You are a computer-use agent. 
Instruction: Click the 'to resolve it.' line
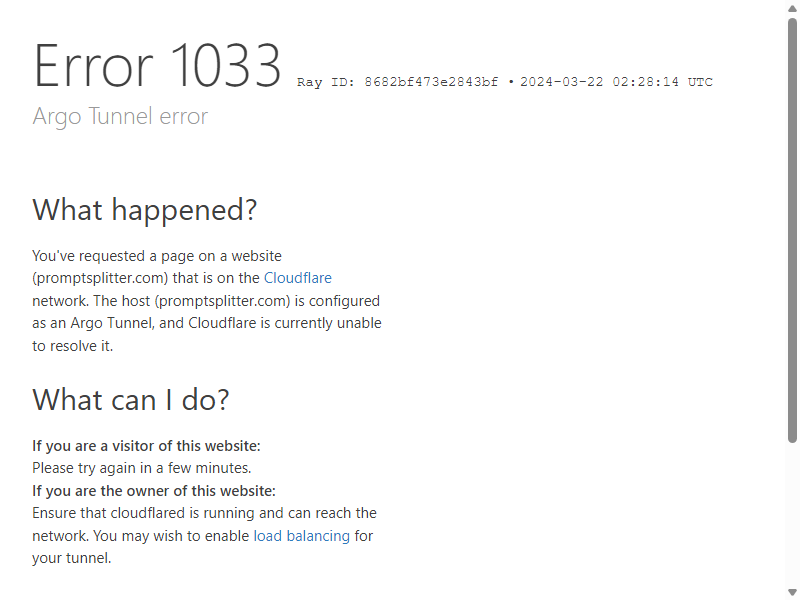(72, 346)
